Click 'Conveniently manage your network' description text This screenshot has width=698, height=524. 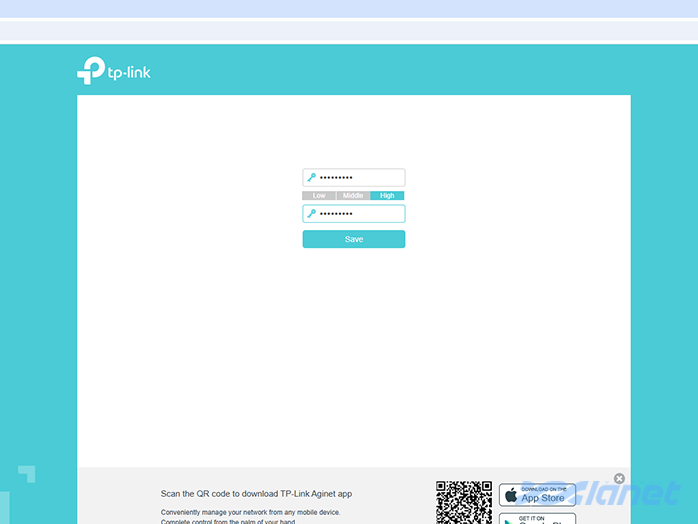[x=250, y=512]
